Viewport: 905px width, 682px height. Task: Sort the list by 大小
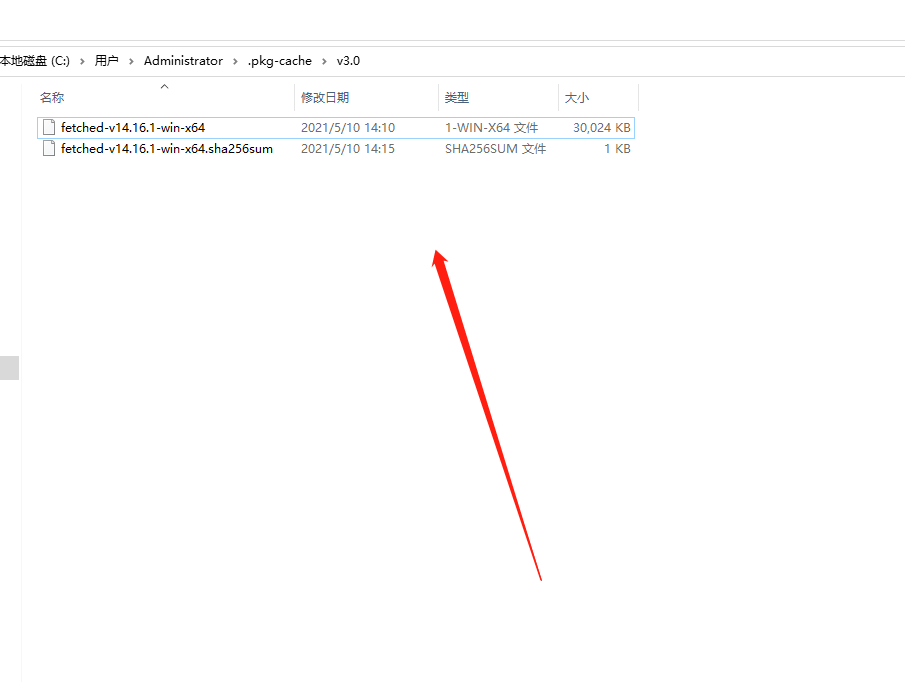tap(576, 97)
